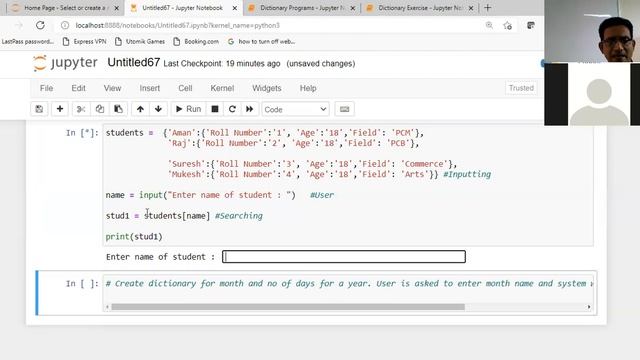Restart kernel and rerun notebook icon

tap(249, 109)
